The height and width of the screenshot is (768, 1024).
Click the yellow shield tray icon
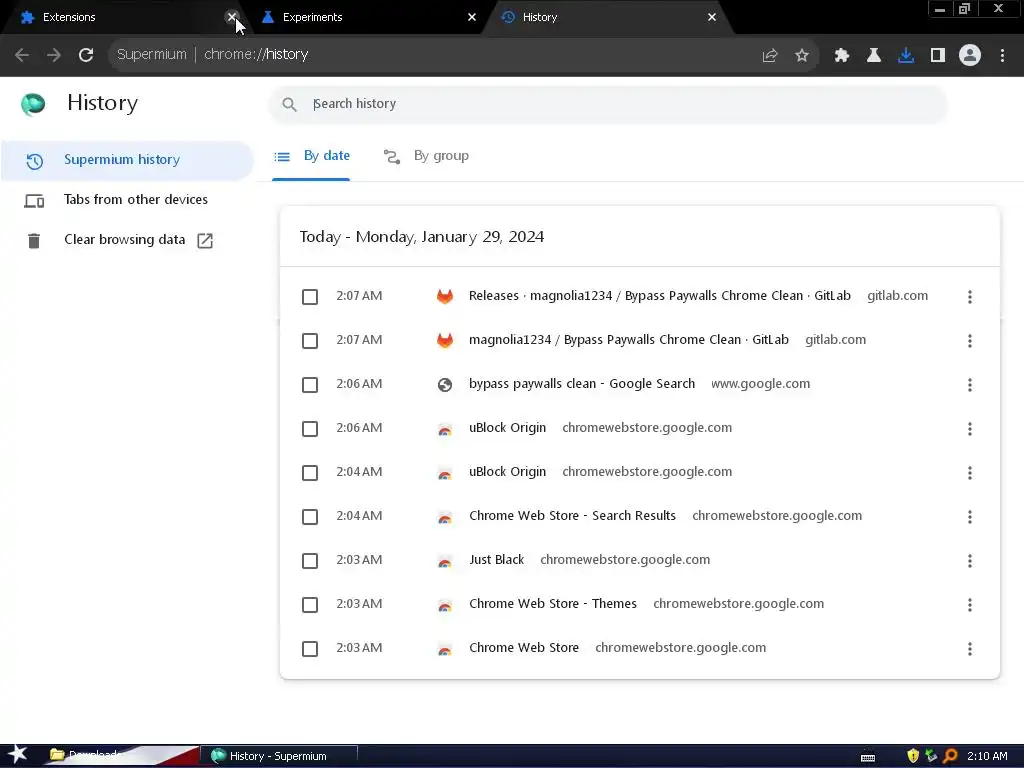click(x=913, y=756)
